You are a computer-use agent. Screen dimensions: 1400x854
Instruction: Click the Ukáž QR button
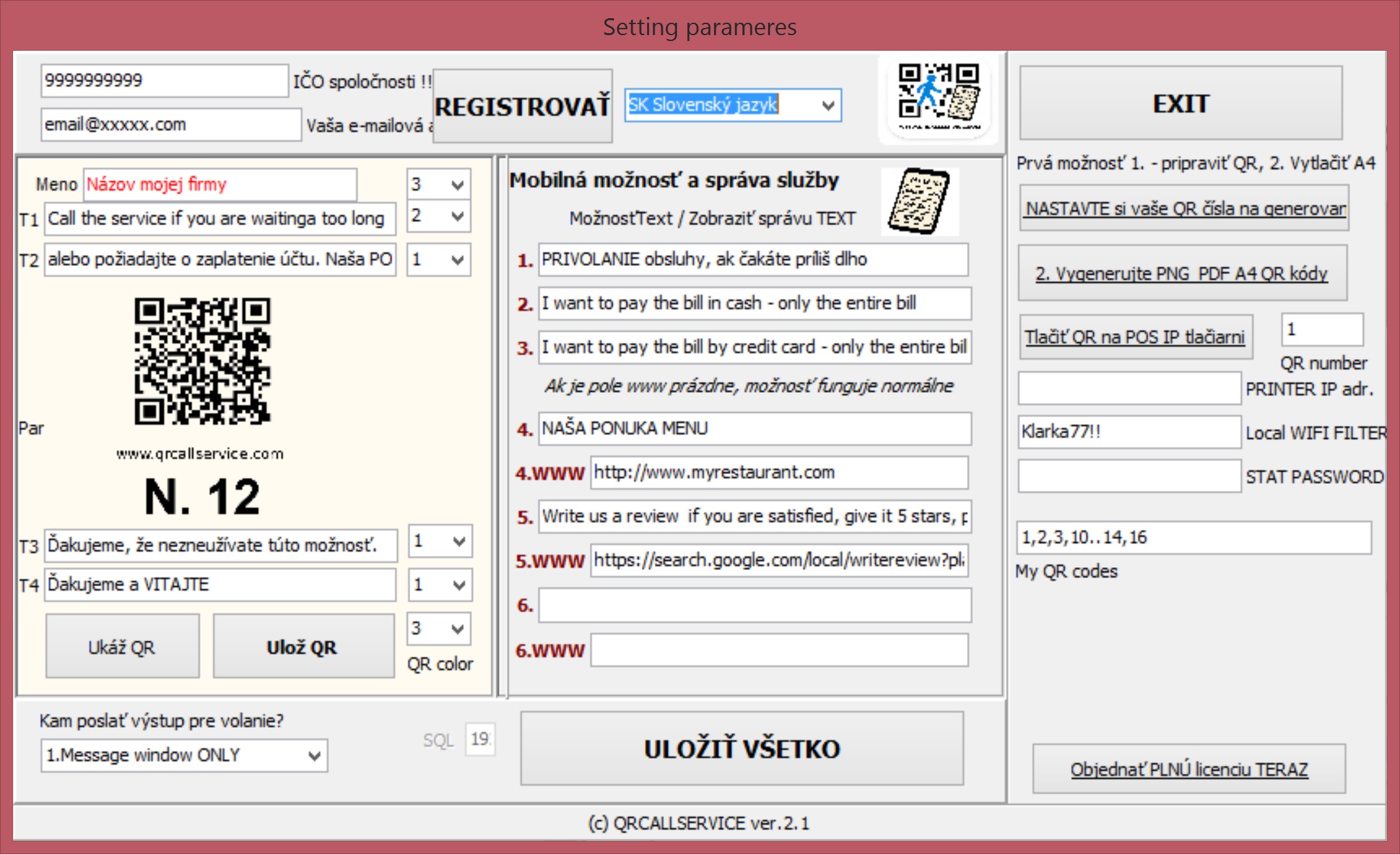(122, 647)
